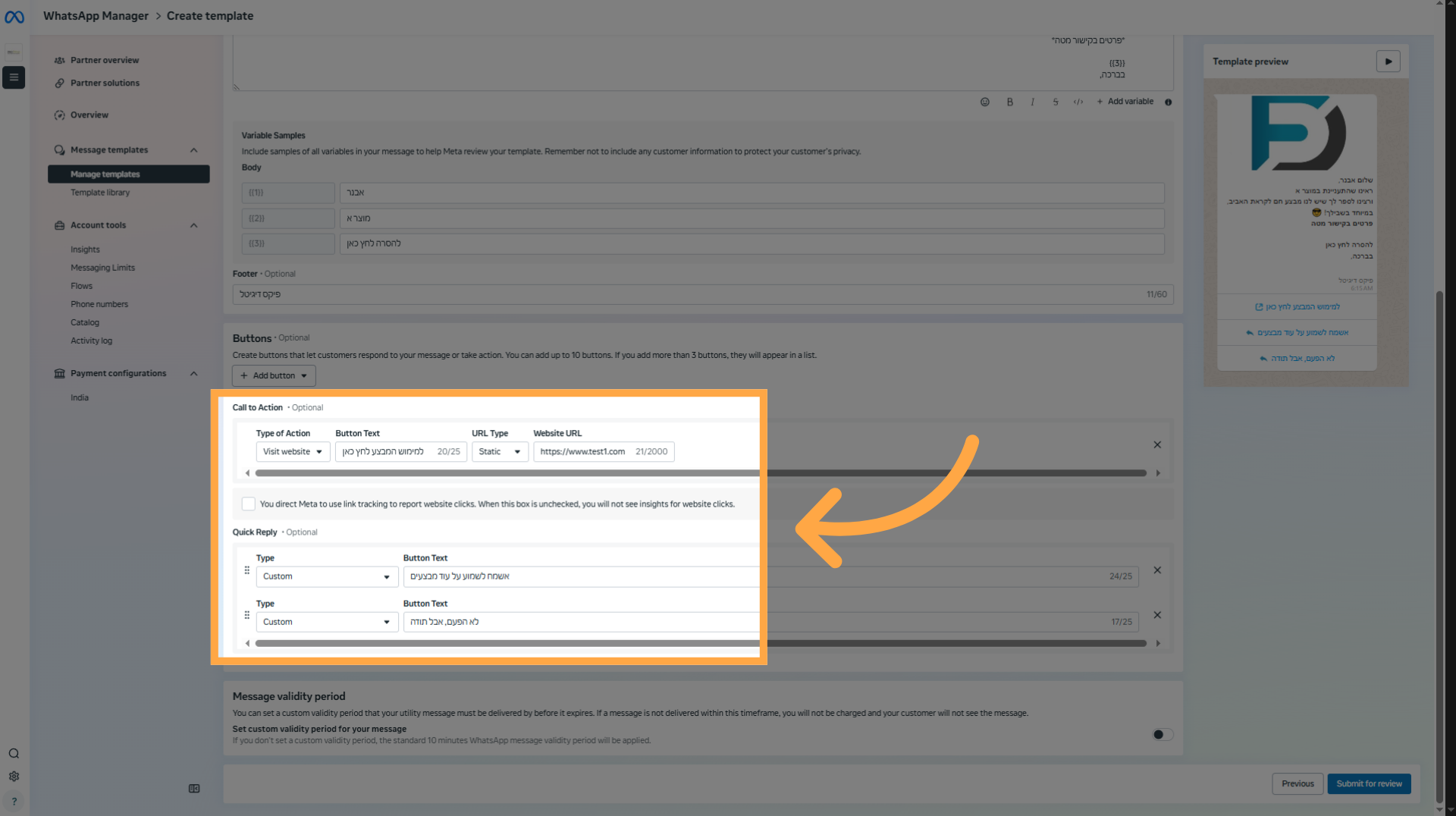Click quick reply scroll right arrow
The height and width of the screenshot is (816, 1456).
(x=1158, y=644)
